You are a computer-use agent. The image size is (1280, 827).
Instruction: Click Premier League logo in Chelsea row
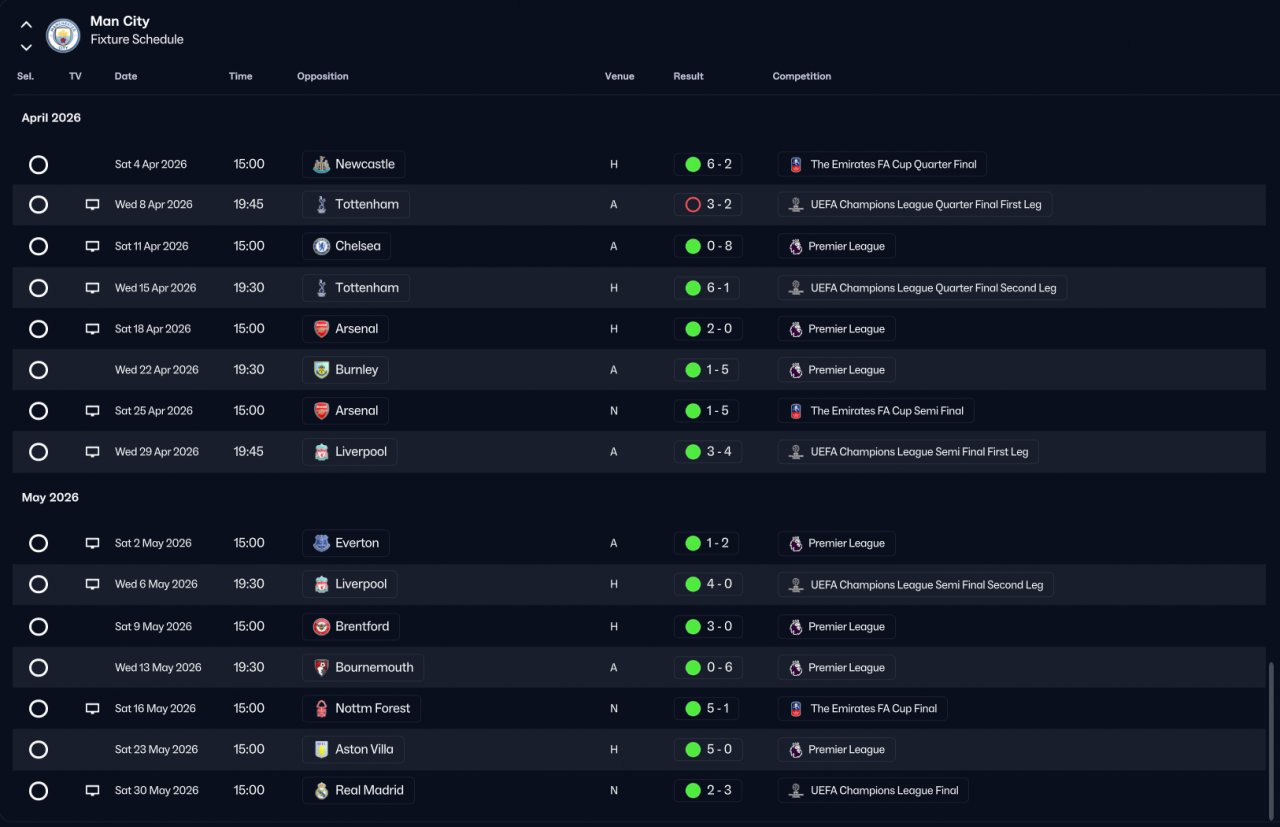(796, 246)
